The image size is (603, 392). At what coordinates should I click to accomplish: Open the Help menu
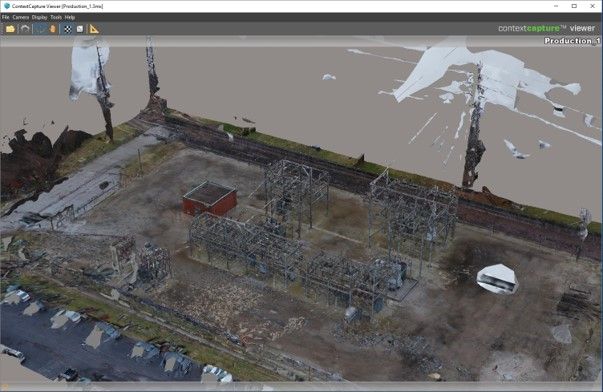tap(70, 17)
